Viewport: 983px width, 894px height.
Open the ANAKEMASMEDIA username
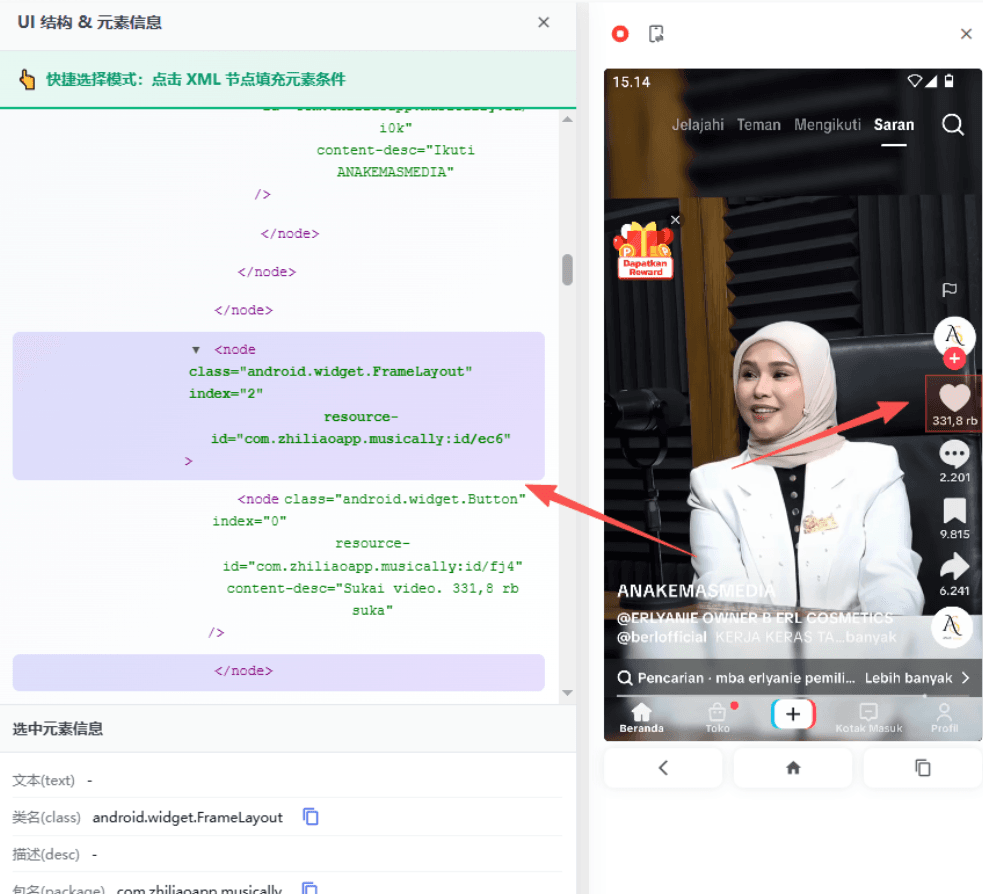[x=696, y=591]
